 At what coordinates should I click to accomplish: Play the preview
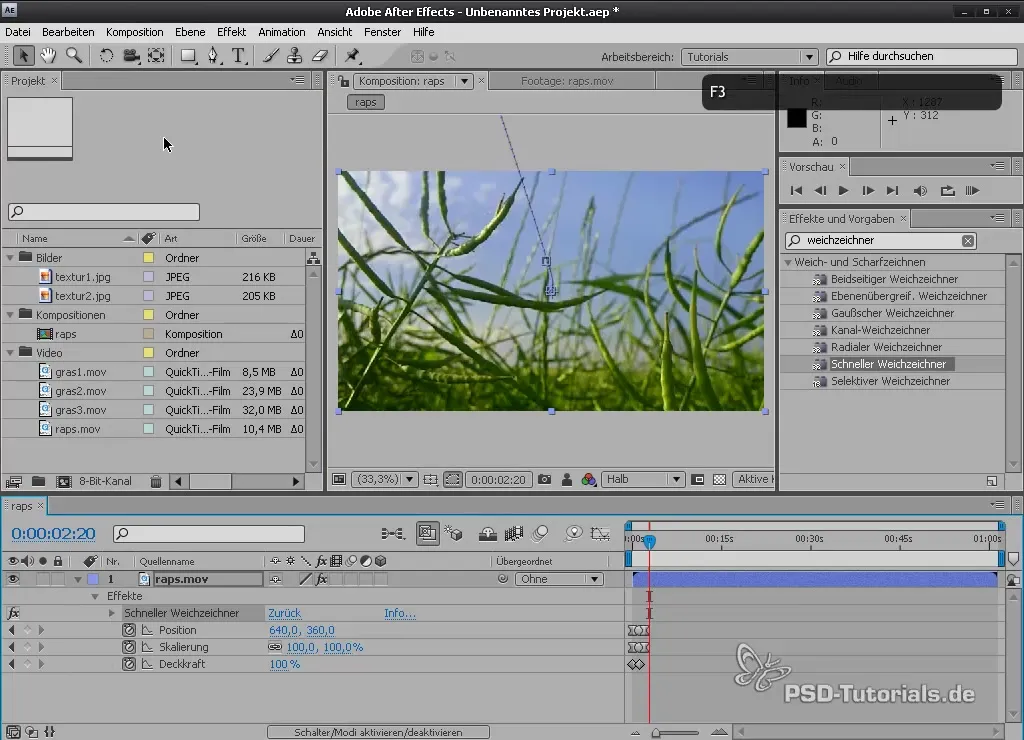pyautogui.click(x=843, y=191)
